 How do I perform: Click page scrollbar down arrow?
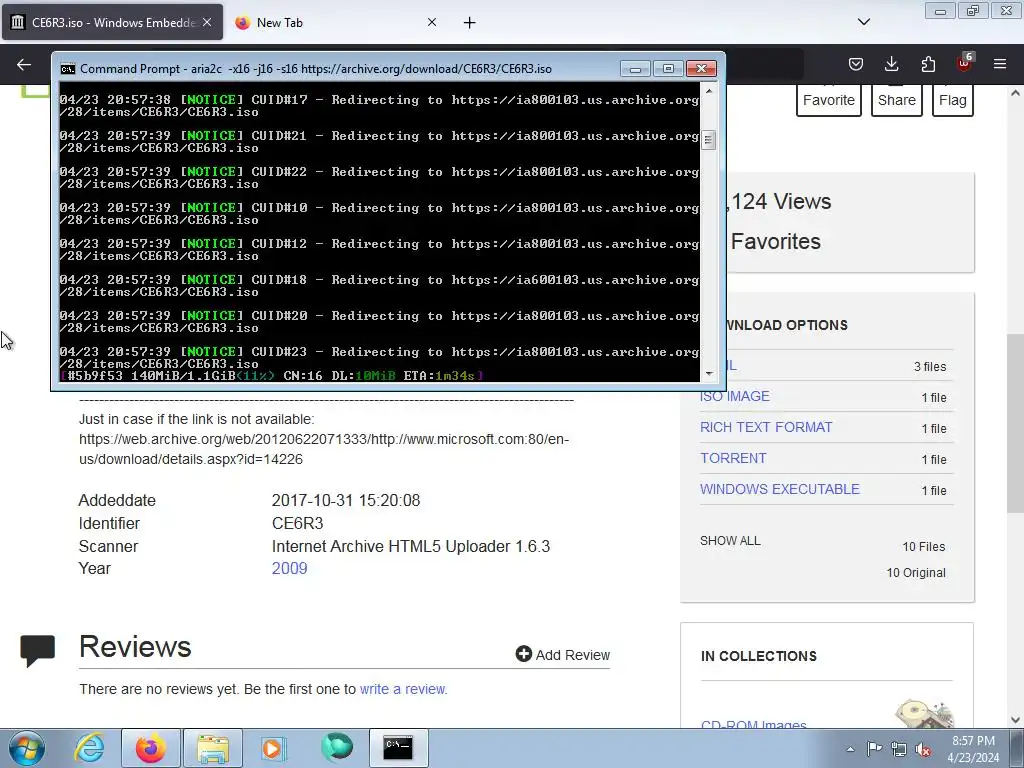tap(1015, 720)
